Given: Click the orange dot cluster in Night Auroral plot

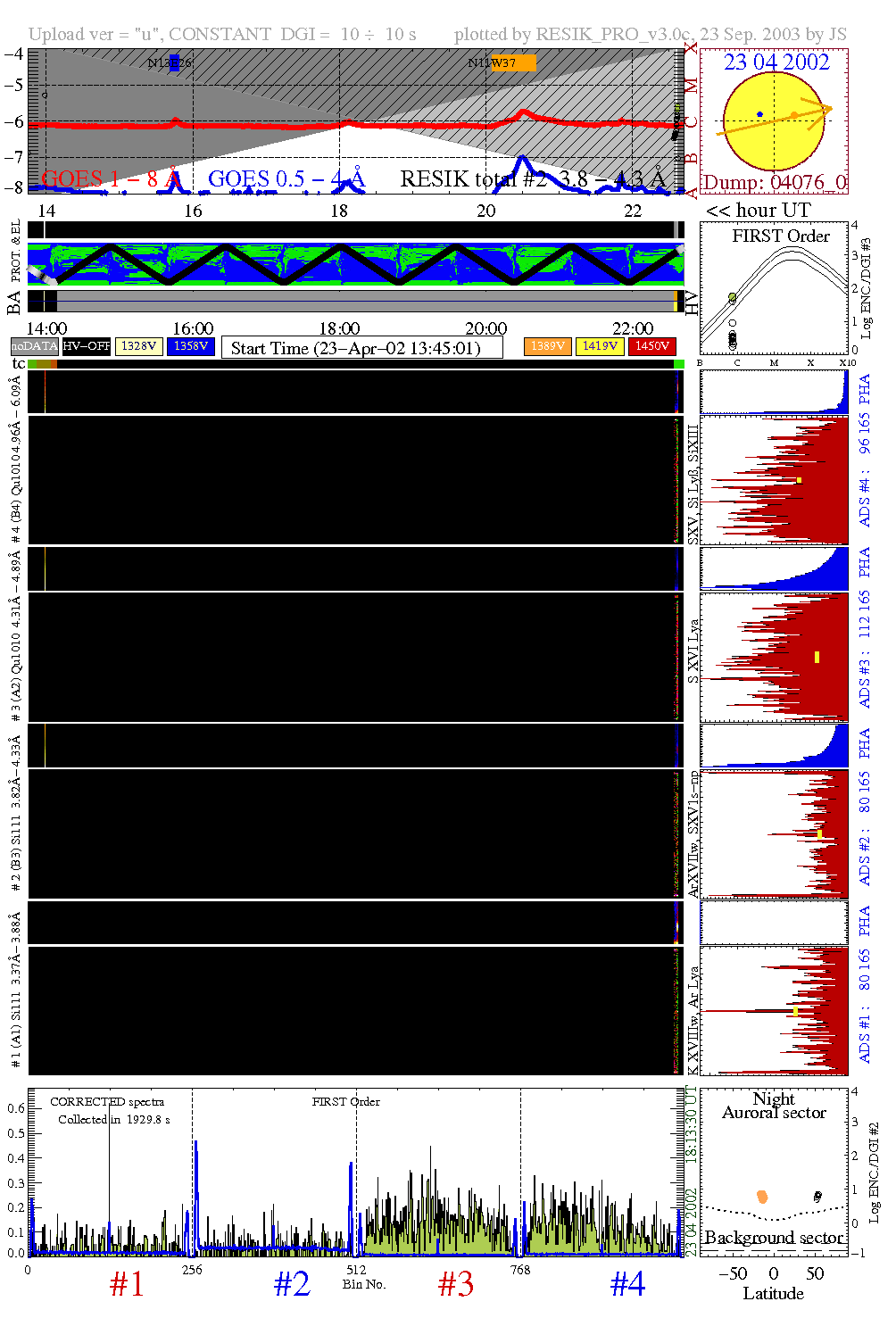Looking at the screenshot, I should tap(762, 1197).
